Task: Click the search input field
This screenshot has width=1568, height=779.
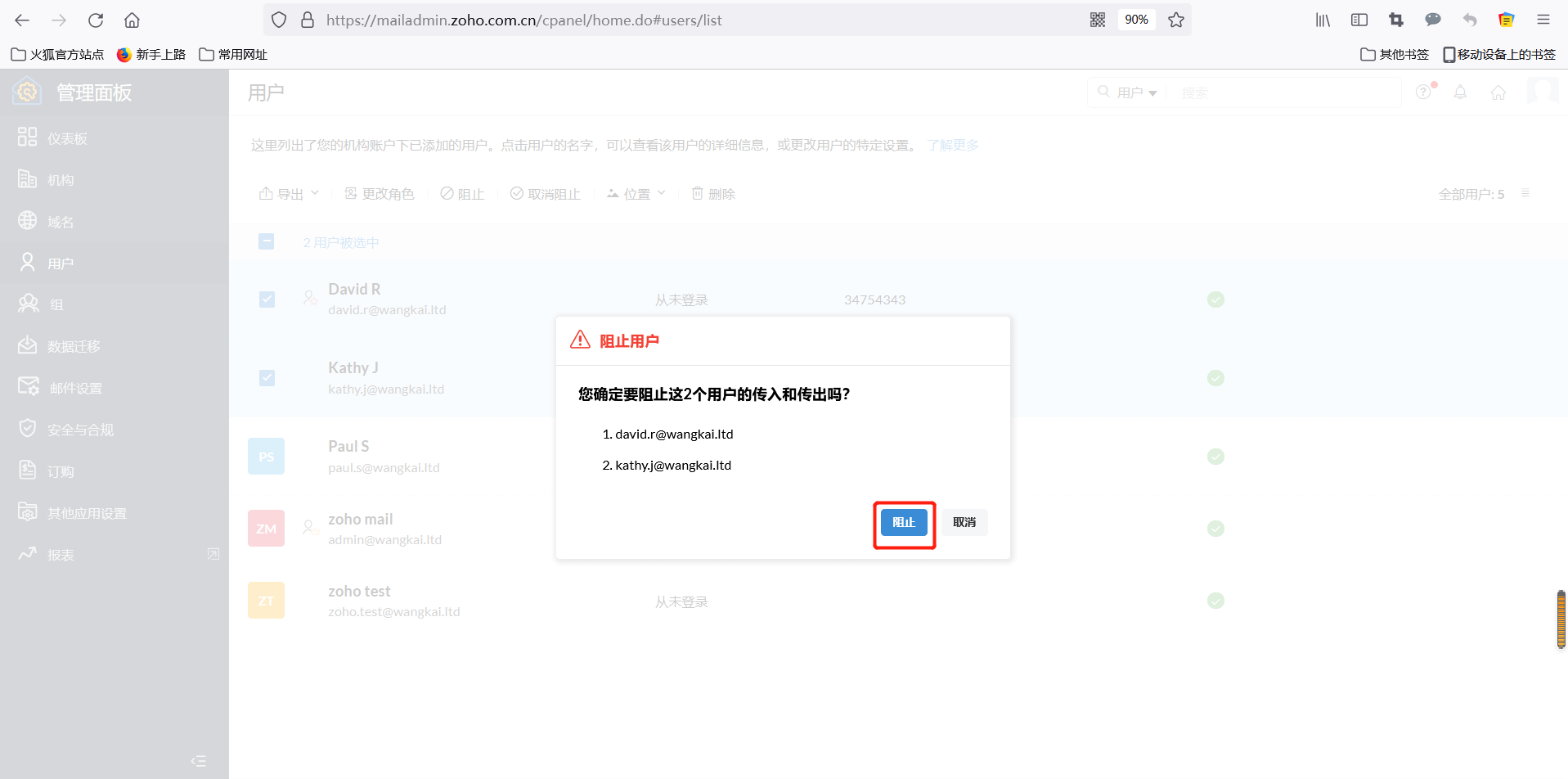Action: 1284,92
